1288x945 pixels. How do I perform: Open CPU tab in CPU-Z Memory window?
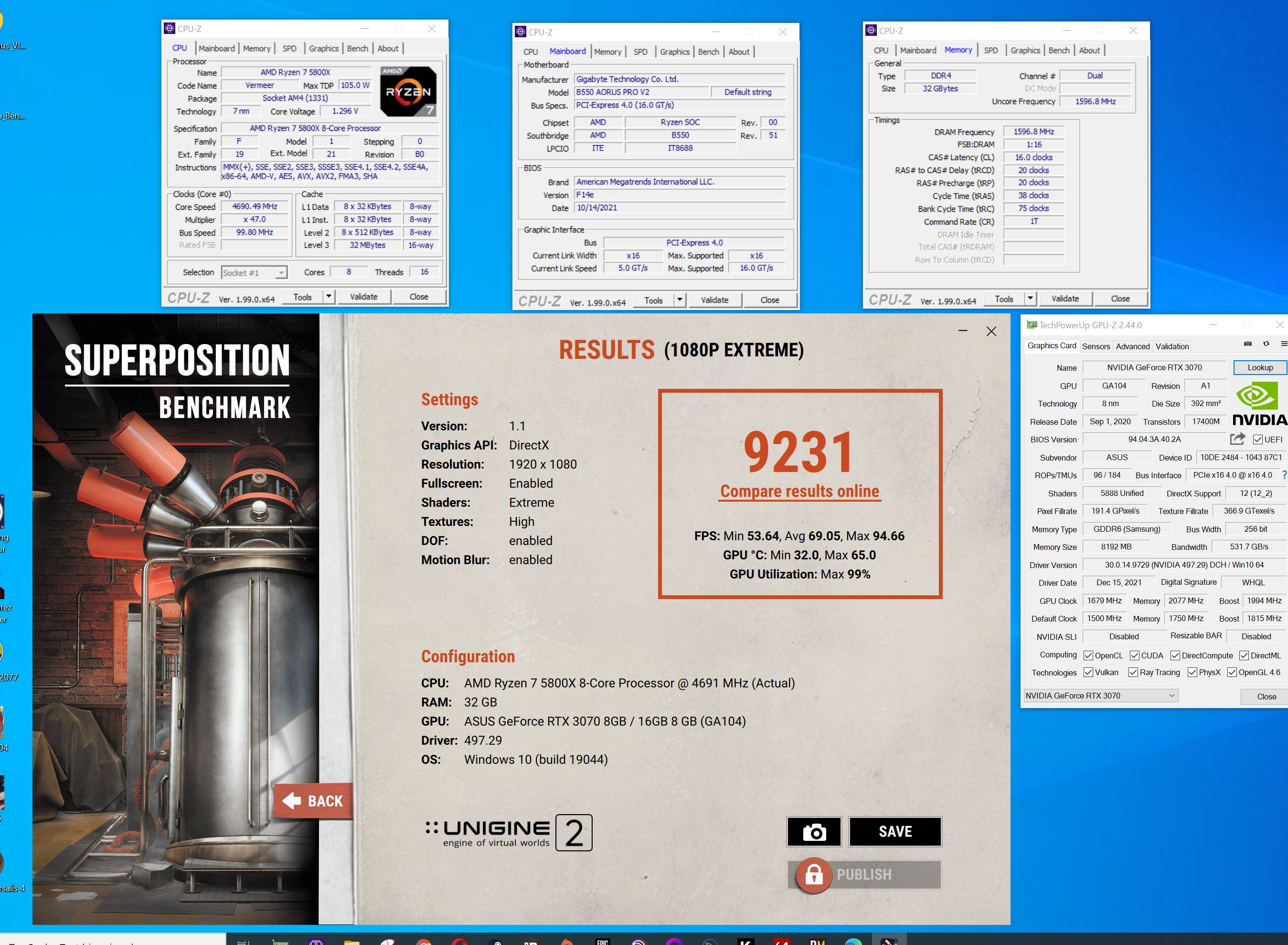881,50
